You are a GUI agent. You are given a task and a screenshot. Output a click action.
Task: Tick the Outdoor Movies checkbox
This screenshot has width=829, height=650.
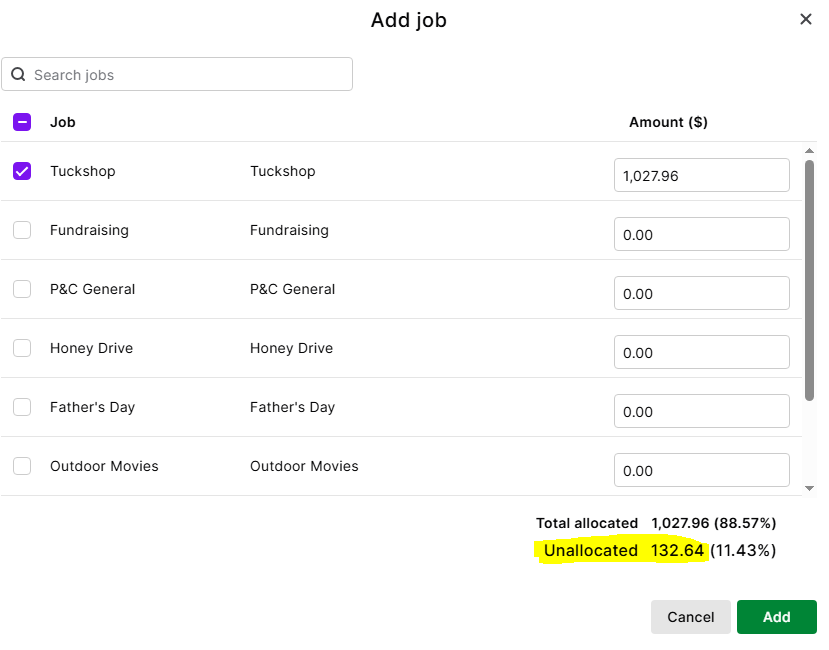(x=22, y=466)
